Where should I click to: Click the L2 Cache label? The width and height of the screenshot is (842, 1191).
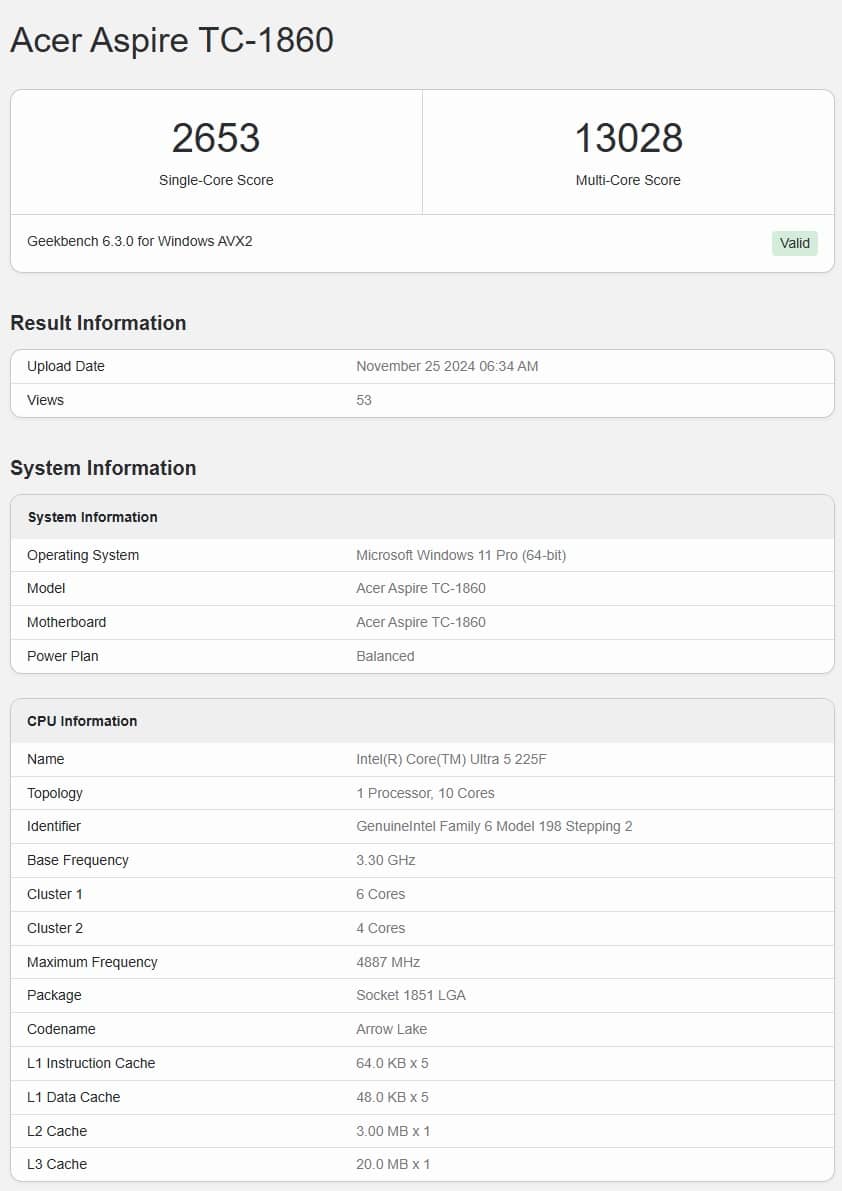point(57,1131)
